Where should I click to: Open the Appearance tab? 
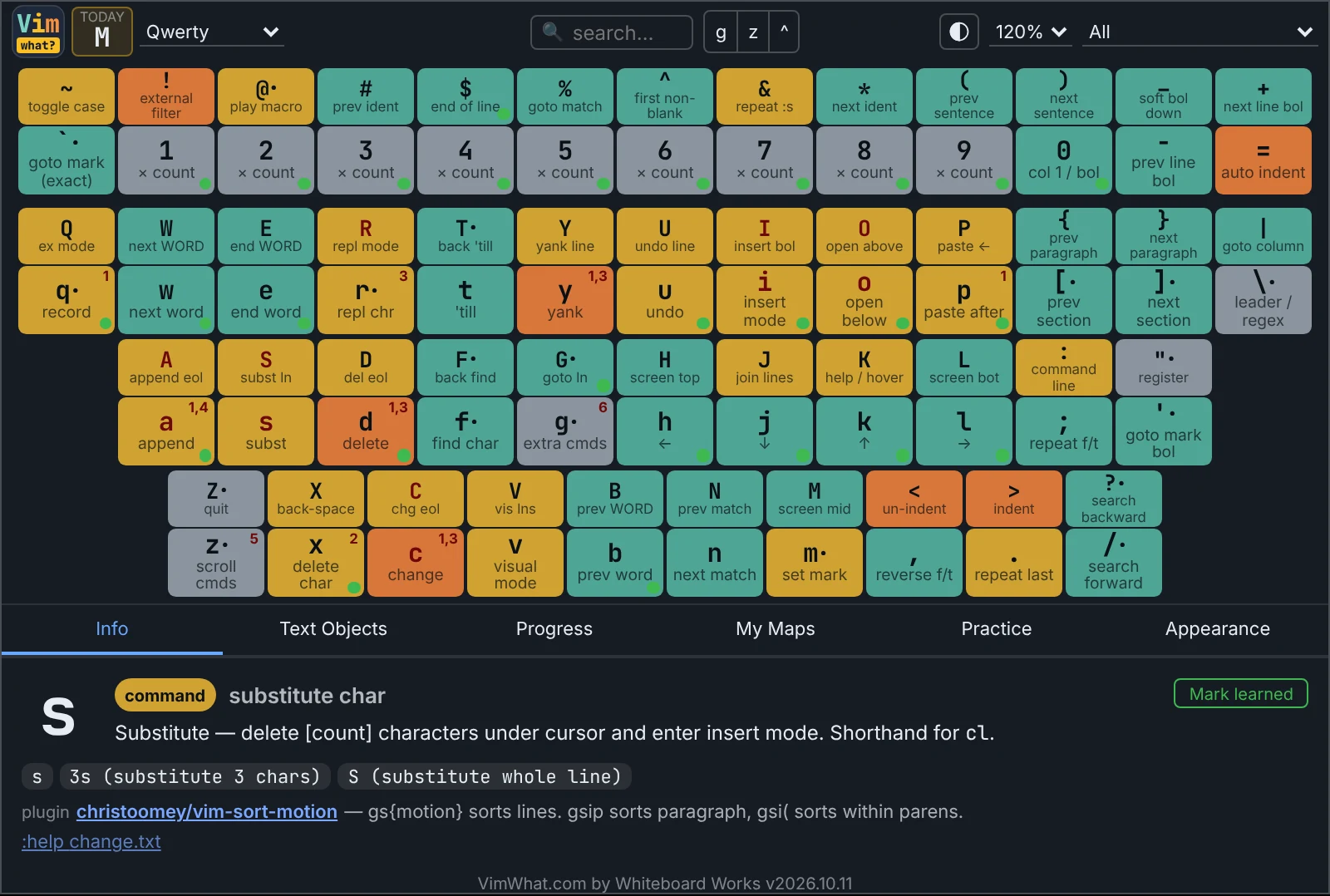pyautogui.click(x=1218, y=629)
